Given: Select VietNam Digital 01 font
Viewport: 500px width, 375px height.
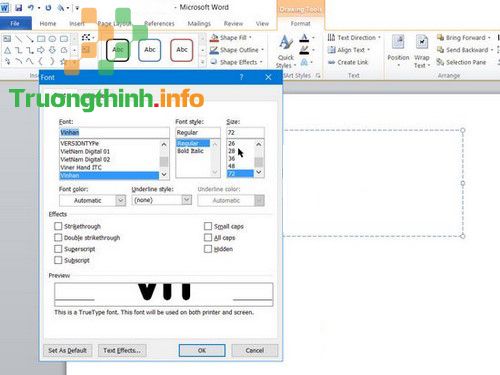Looking at the screenshot, I should tap(109, 151).
